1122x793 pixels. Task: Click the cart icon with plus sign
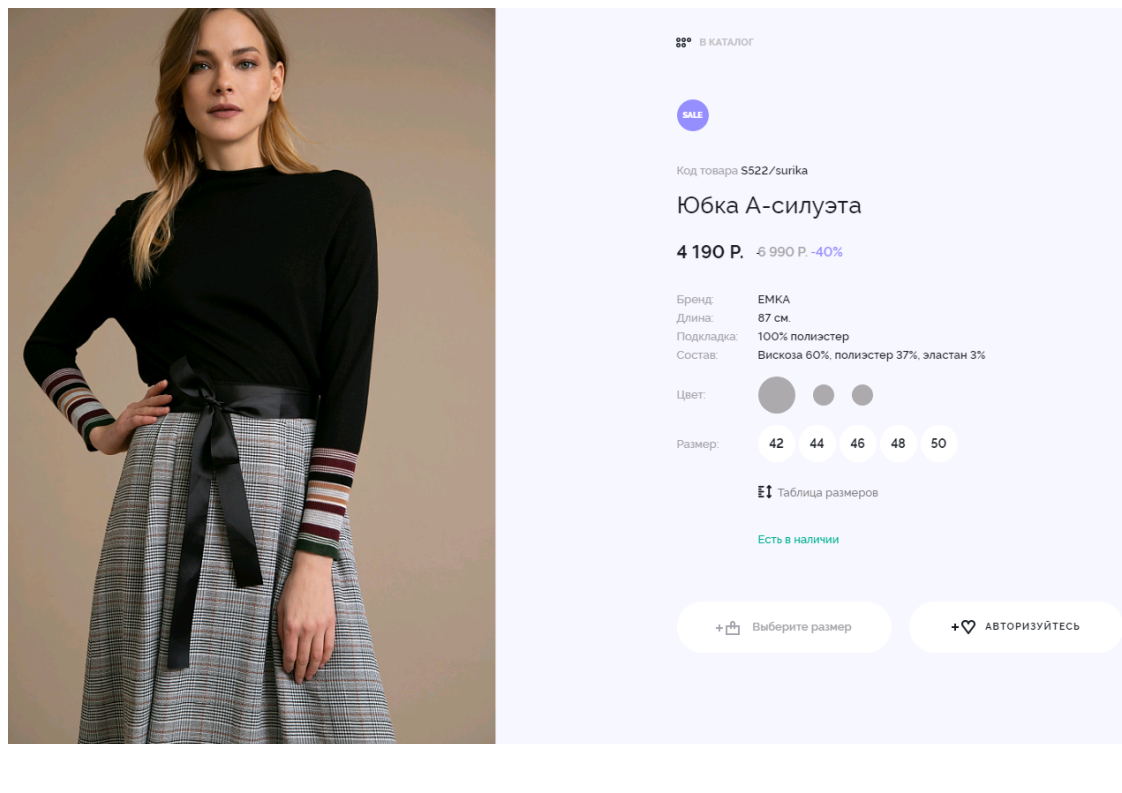[728, 627]
